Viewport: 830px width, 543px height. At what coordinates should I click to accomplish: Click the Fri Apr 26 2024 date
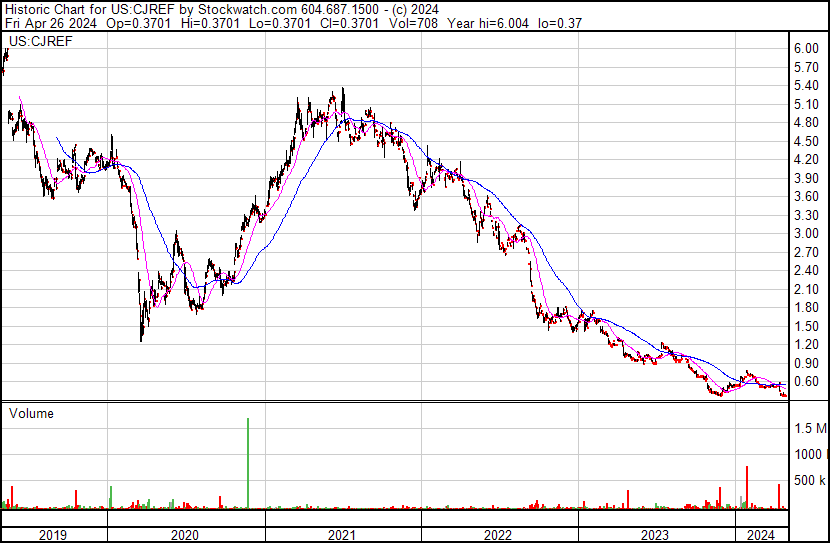click(51, 23)
